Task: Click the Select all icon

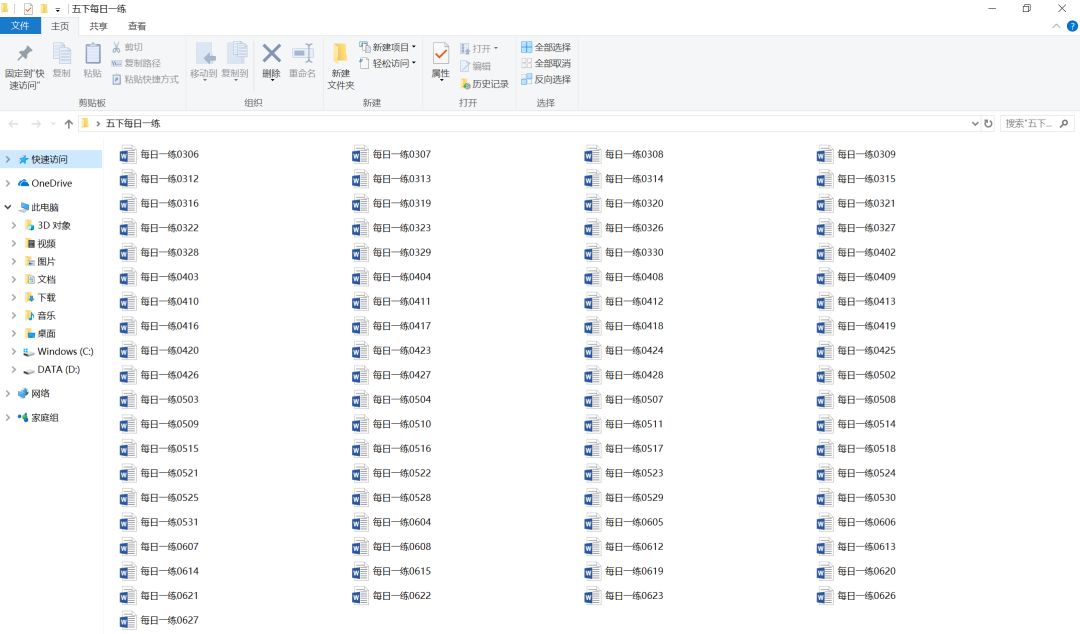Action: pyautogui.click(x=526, y=47)
